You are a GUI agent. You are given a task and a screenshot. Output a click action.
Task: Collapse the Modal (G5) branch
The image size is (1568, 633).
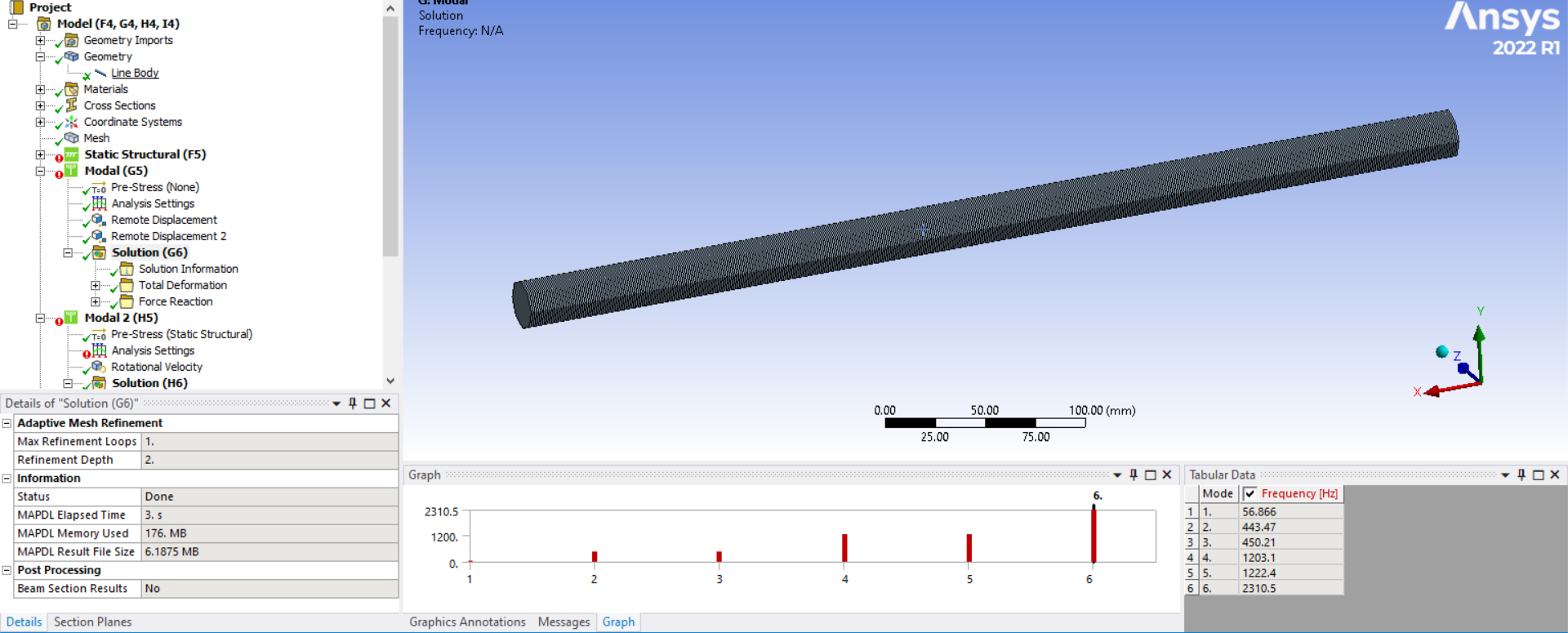pyautogui.click(x=40, y=171)
